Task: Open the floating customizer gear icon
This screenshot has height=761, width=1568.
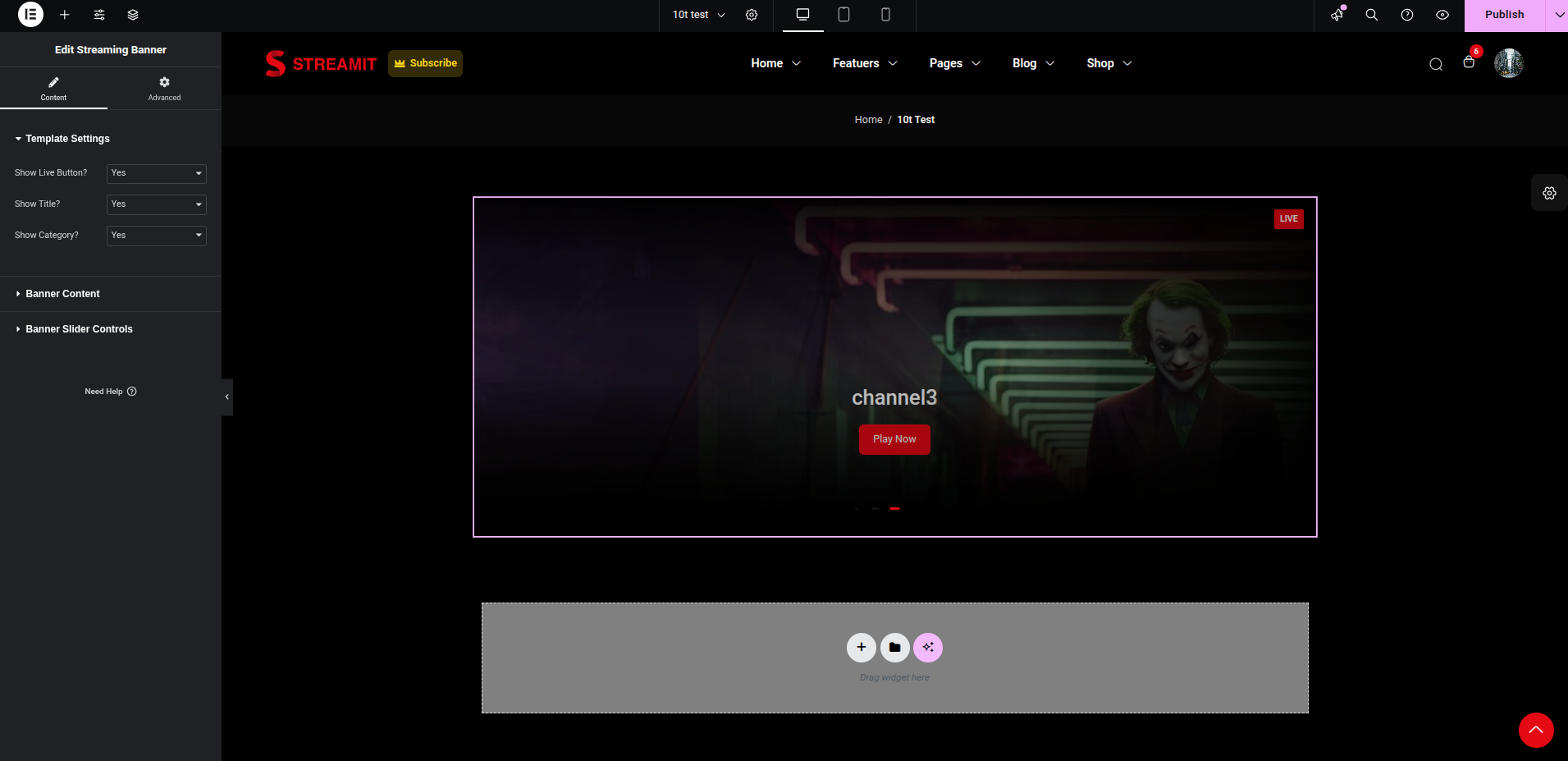Action: tap(1549, 193)
